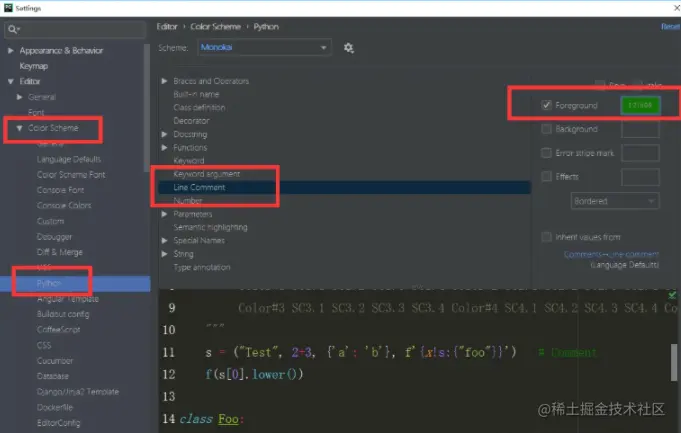Select Django/Jinja2 Template page
This screenshot has width=681, height=433.
78,392
